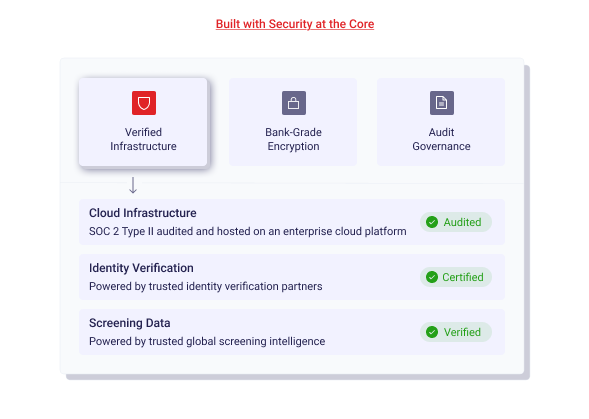Open the Audit Governance tab
The height and width of the screenshot is (419, 589).
(441, 122)
